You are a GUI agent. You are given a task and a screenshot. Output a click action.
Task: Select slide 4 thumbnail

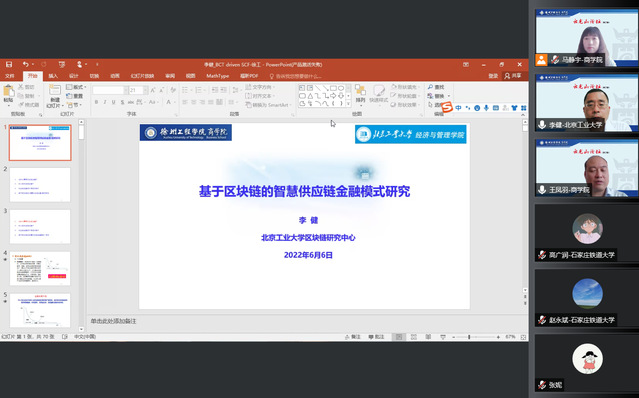coord(40,268)
